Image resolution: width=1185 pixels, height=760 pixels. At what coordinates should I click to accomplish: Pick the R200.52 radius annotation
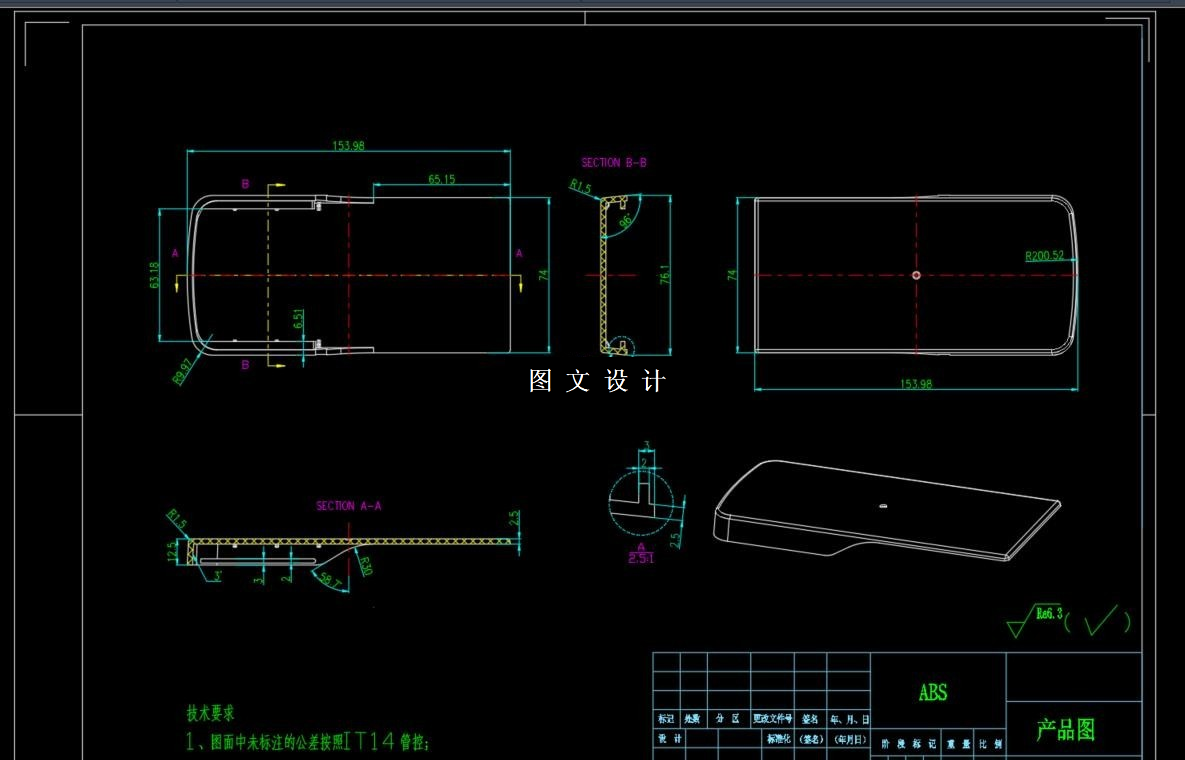[1044, 255]
